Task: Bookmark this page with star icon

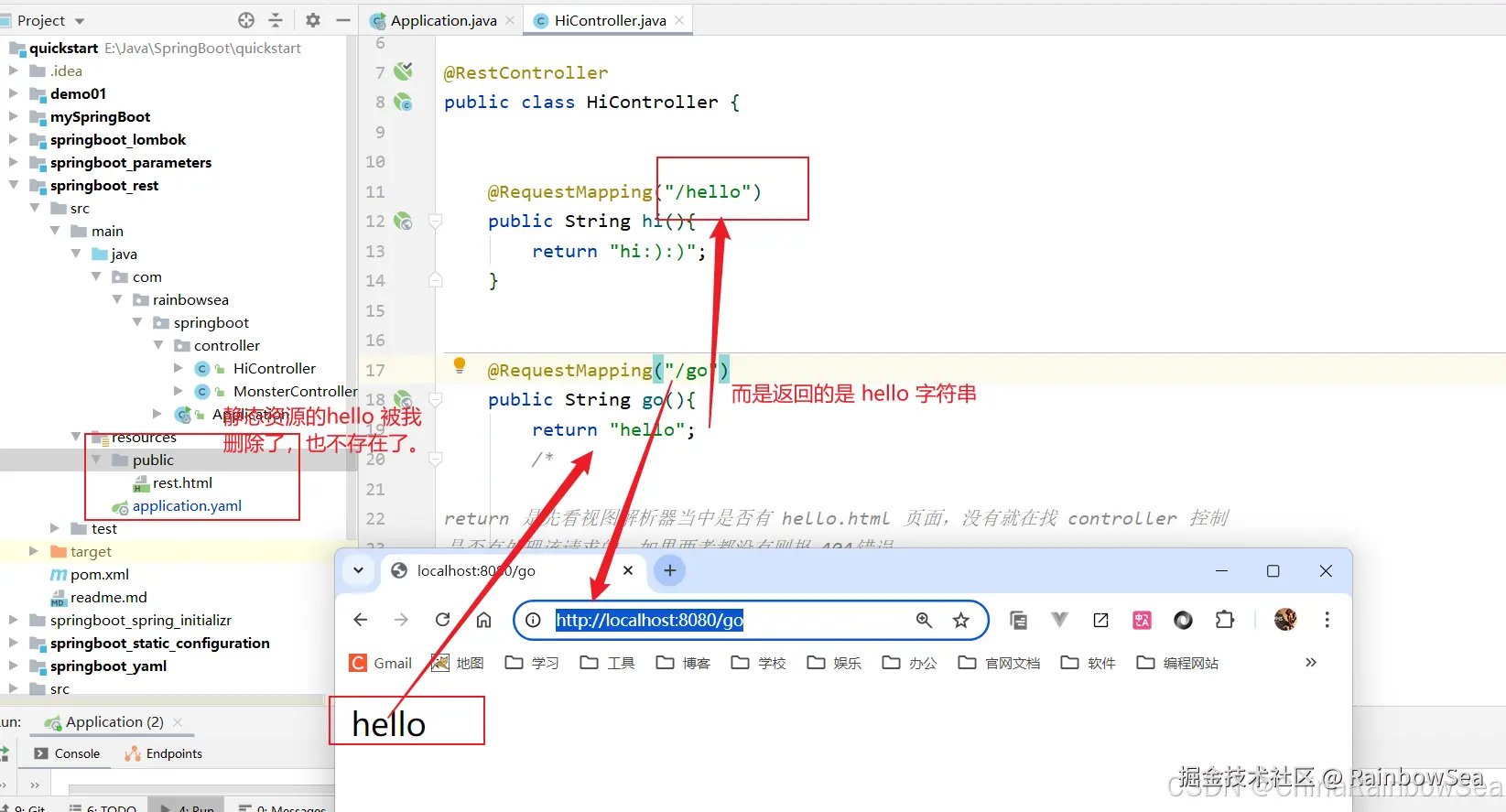Action: point(960,620)
